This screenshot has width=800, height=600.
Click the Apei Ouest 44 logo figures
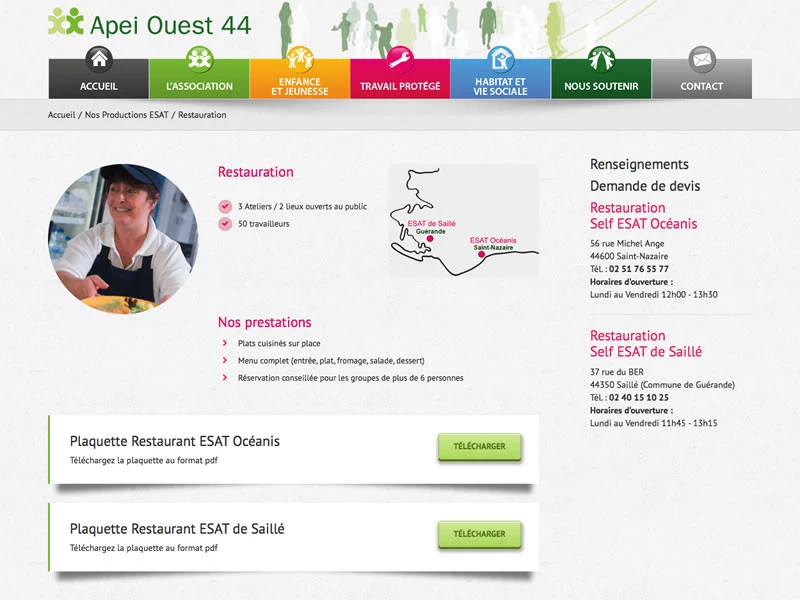click(66, 22)
